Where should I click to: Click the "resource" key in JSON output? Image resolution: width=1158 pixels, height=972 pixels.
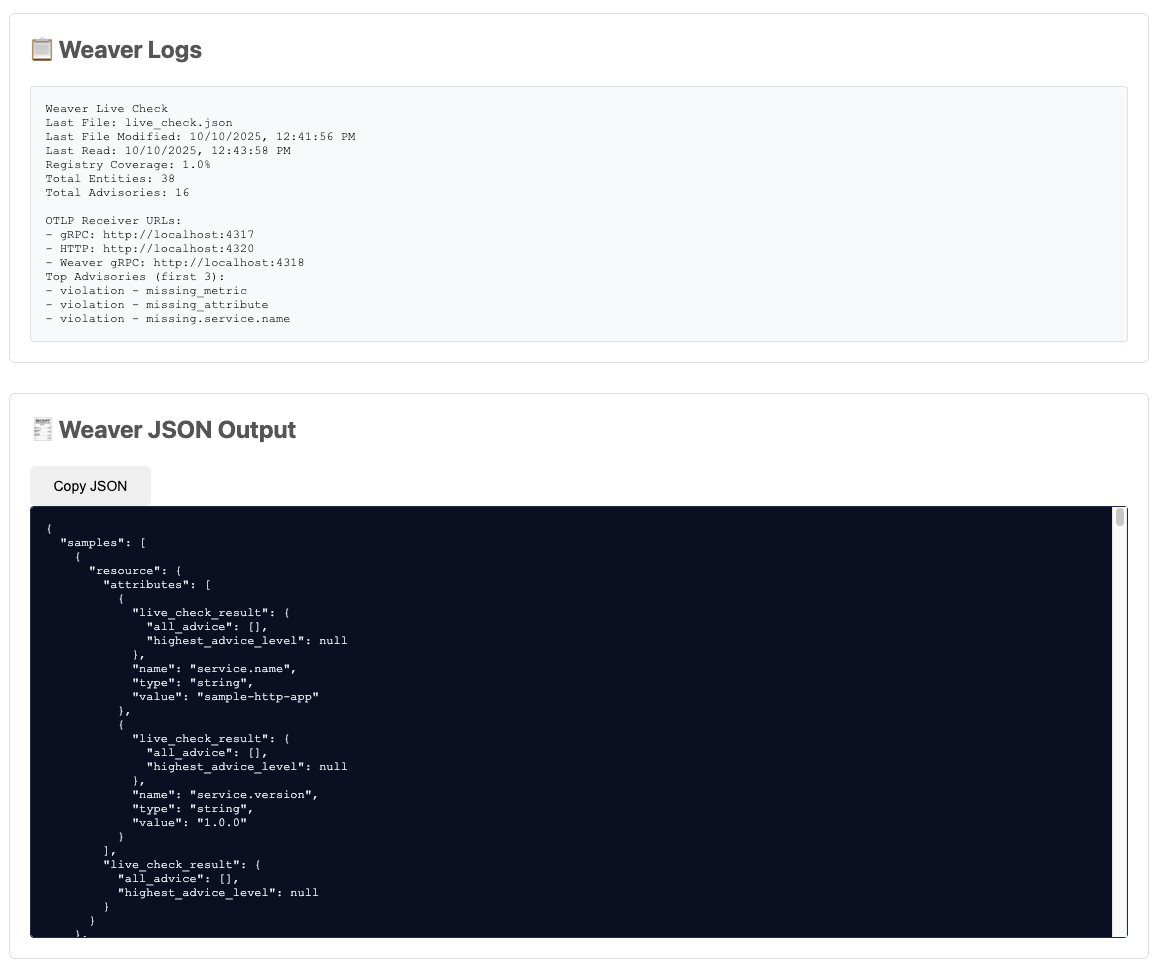coord(124,571)
